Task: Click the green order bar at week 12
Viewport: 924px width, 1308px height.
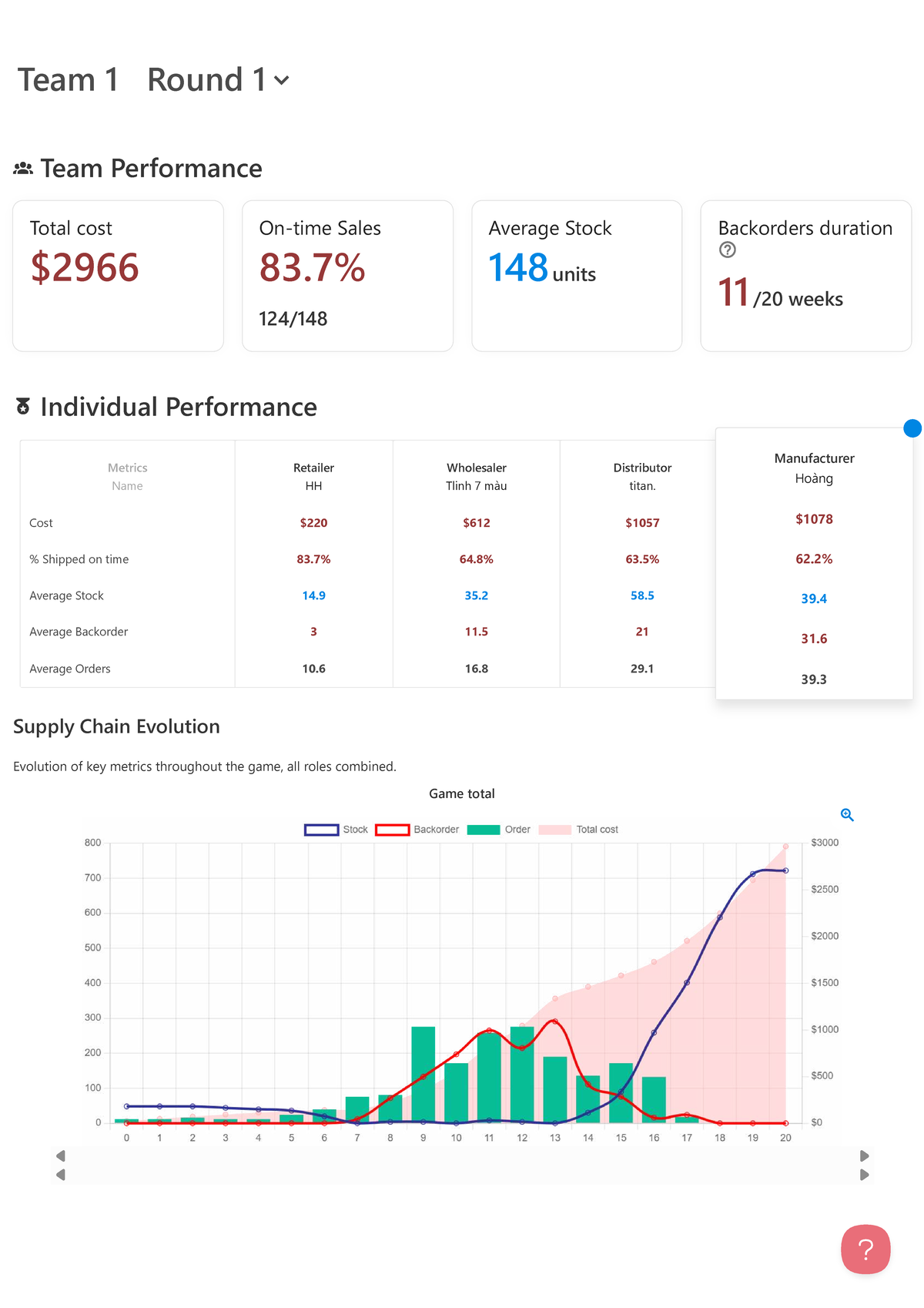Action: (x=522, y=1075)
